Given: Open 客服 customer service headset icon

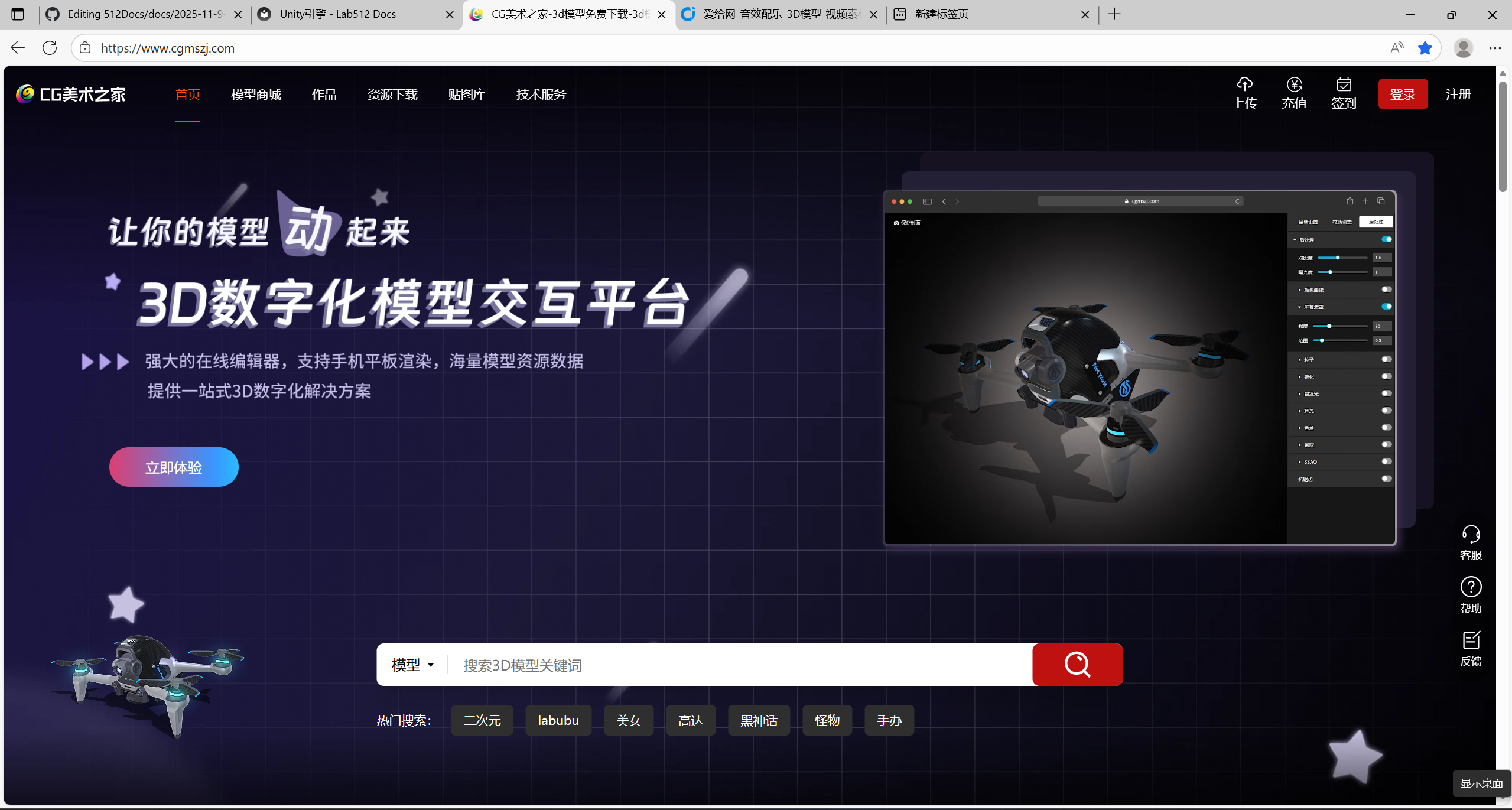Looking at the screenshot, I should 1471,535.
